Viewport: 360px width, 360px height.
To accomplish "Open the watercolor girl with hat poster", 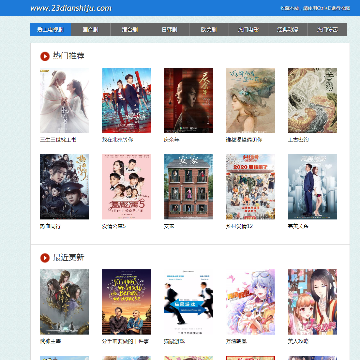I will [x=250, y=100].
